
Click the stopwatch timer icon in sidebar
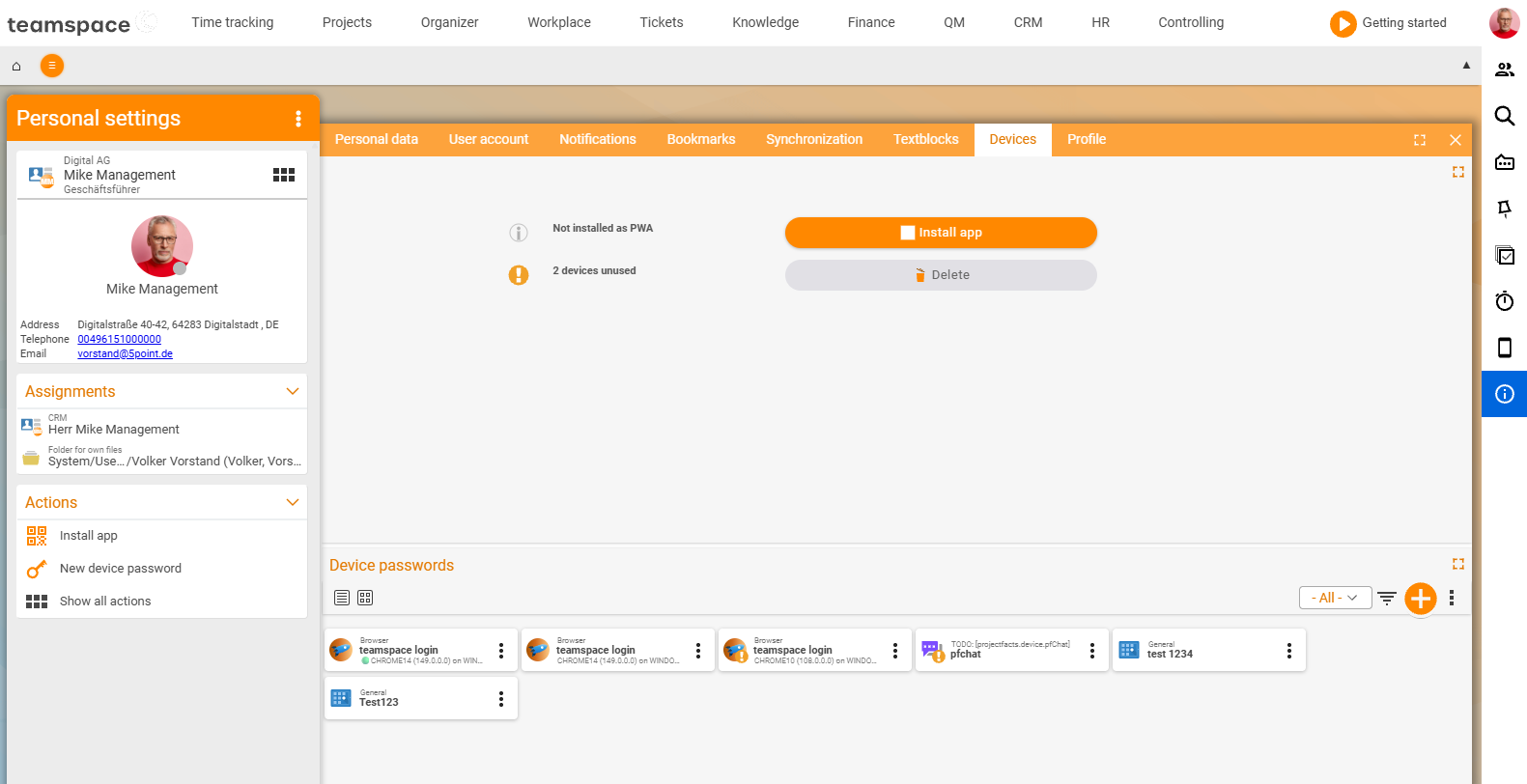pos(1504,301)
